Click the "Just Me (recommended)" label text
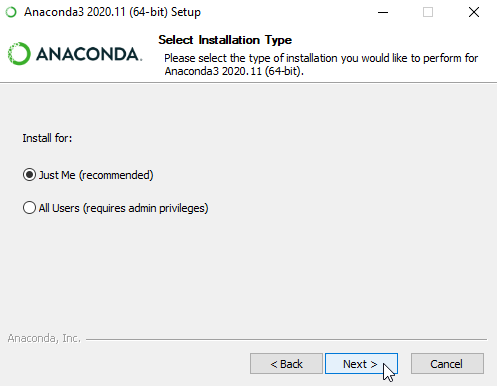Screen dimensions: 497x386 [96, 175]
